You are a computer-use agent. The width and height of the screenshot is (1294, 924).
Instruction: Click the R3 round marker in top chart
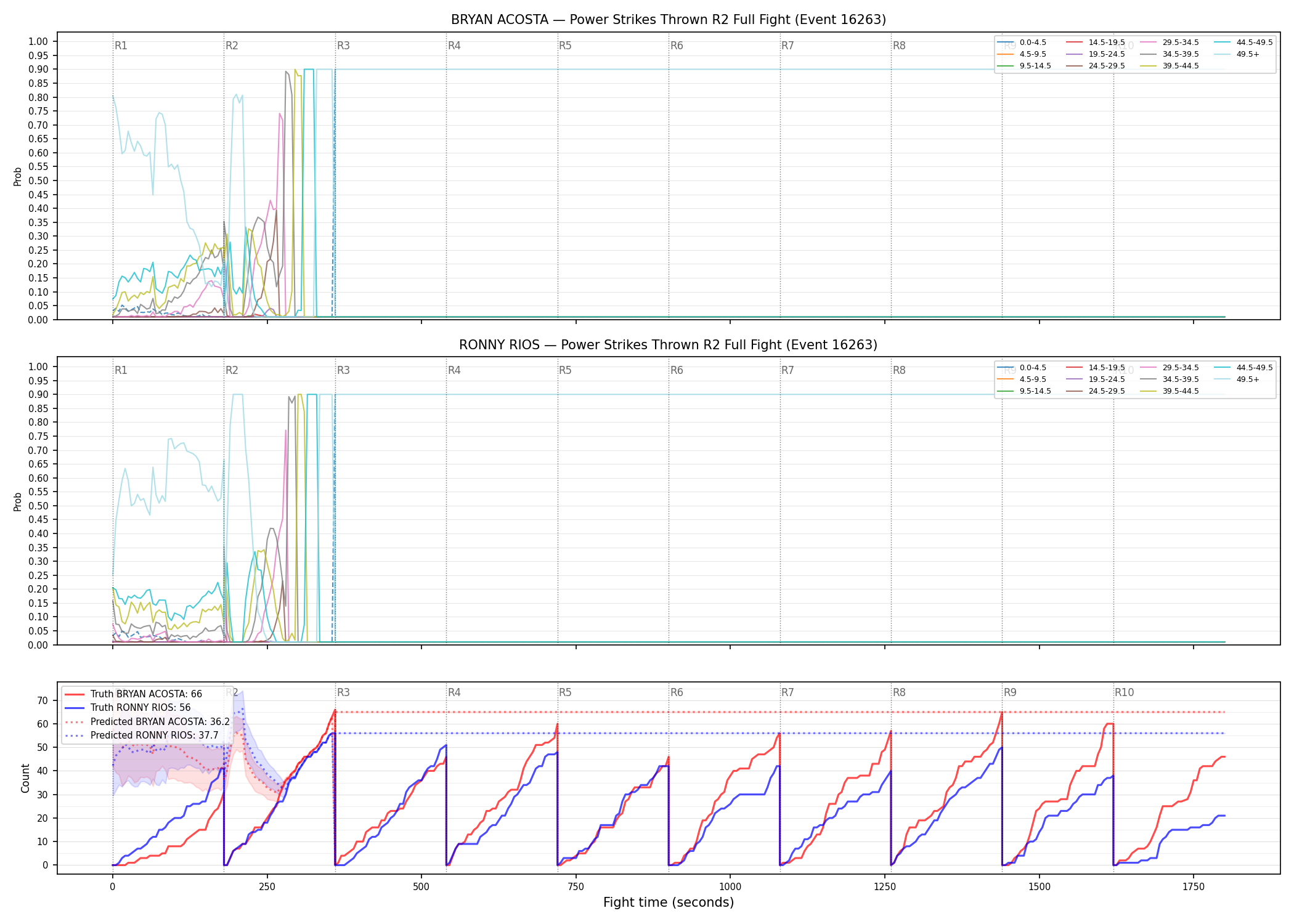(343, 46)
